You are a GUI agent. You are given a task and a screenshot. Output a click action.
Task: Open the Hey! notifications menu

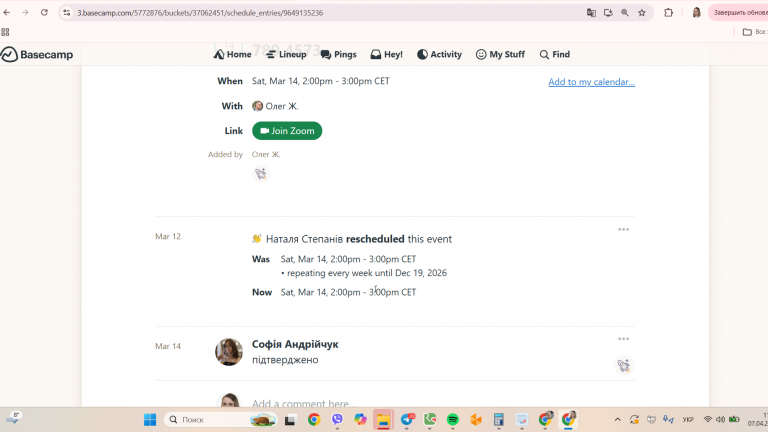(x=386, y=54)
